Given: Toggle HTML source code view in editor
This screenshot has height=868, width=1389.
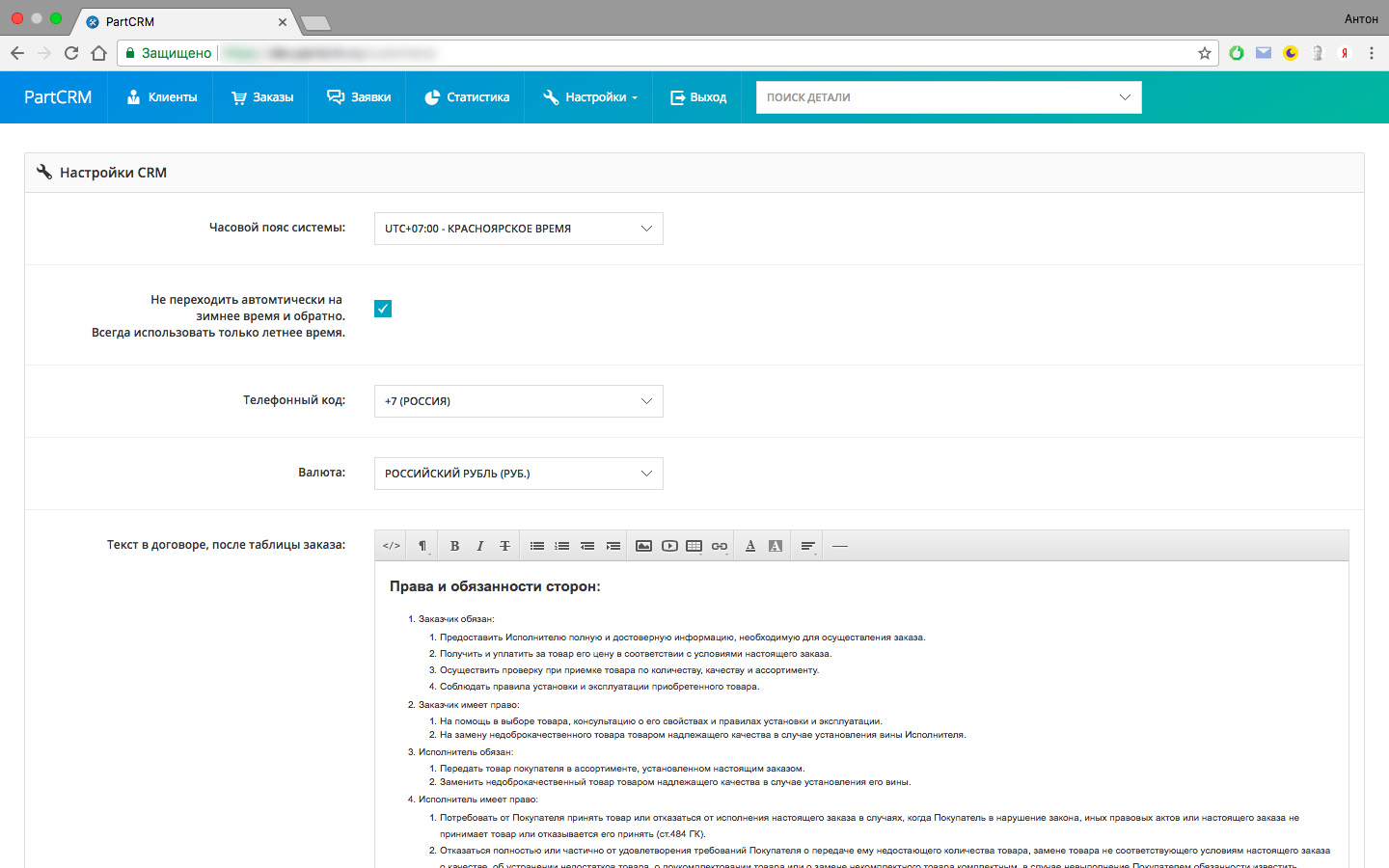Looking at the screenshot, I should pyautogui.click(x=391, y=546).
